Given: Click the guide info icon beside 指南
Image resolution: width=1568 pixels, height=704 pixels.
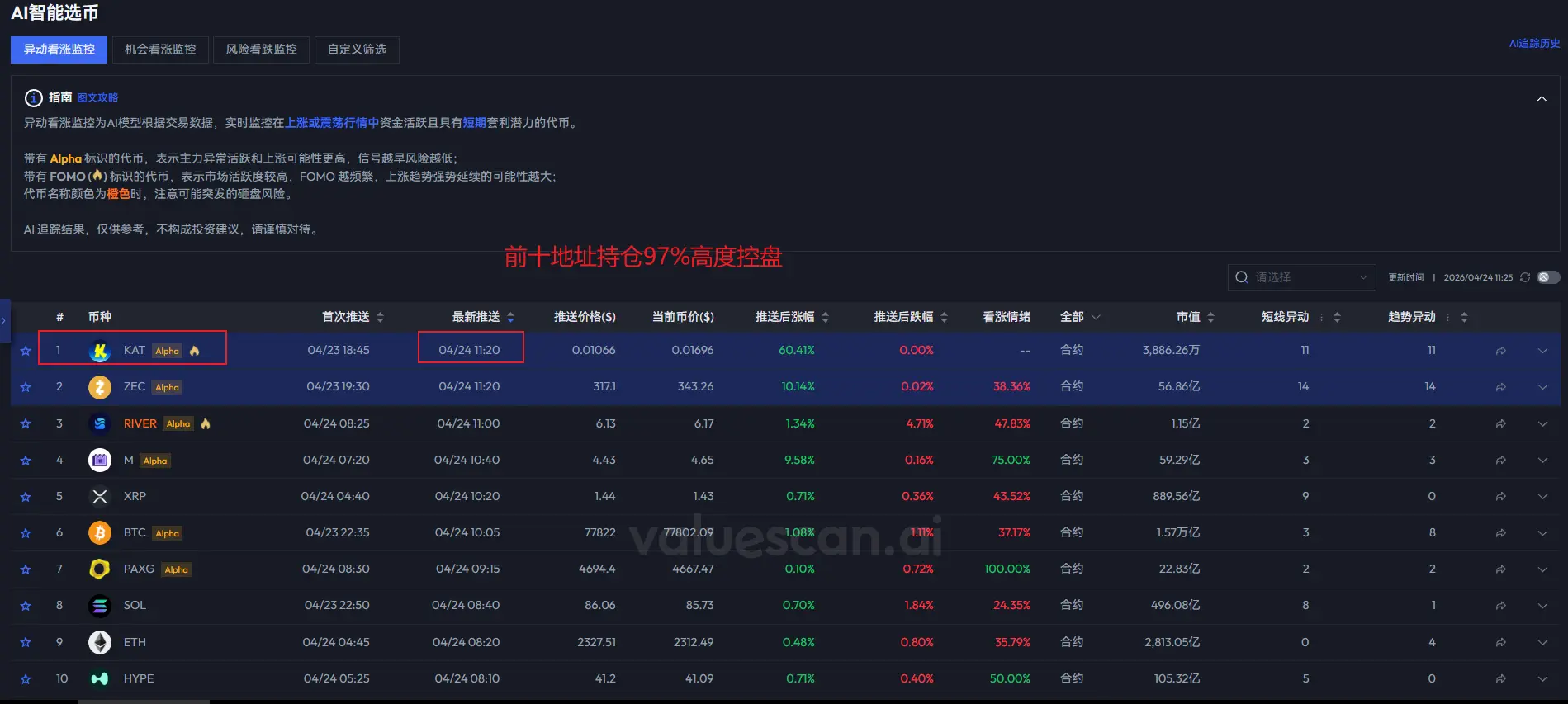Looking at the screenshot, I should pos(33,98).
